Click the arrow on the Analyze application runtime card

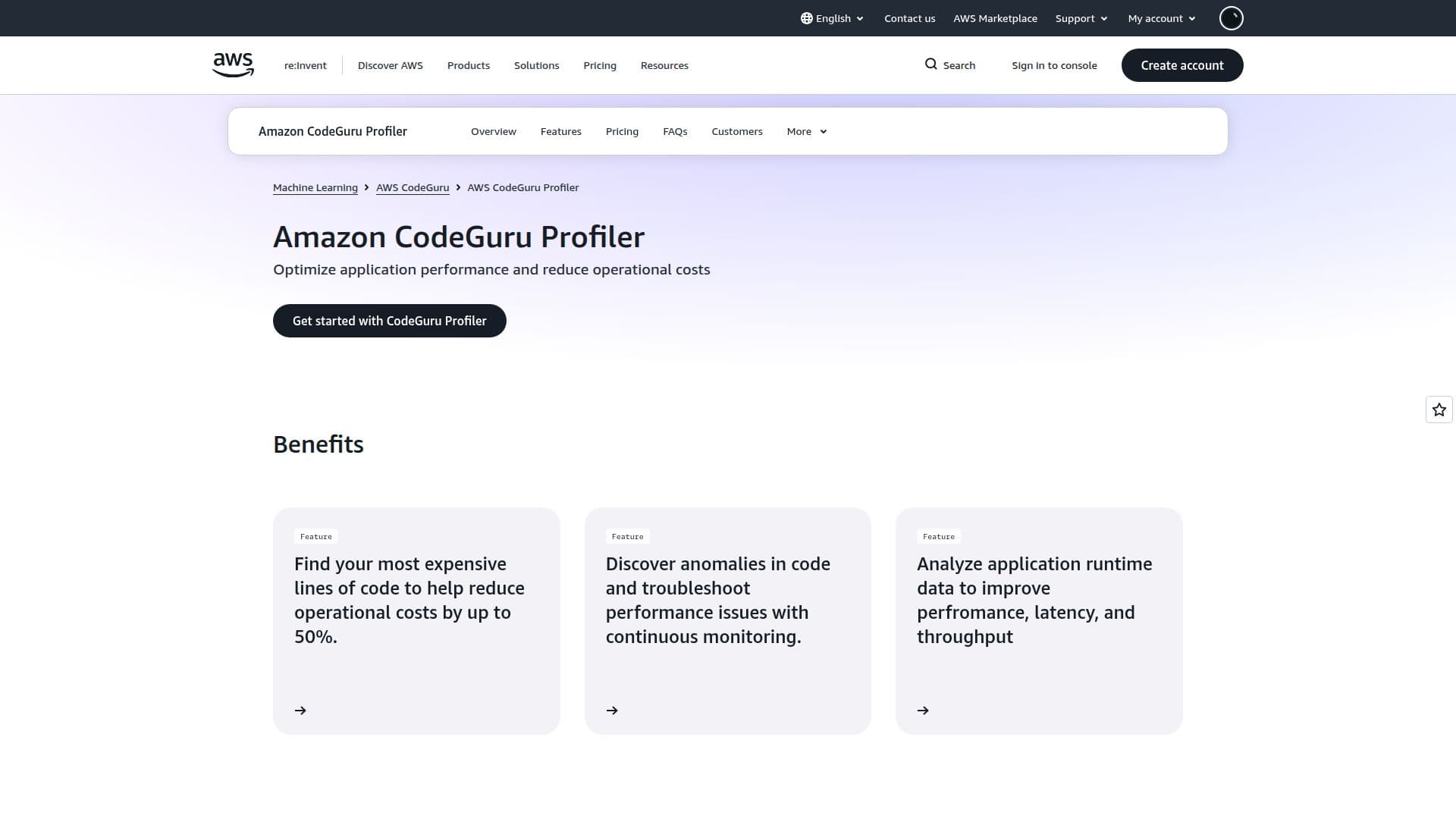(x=923, y=711)
